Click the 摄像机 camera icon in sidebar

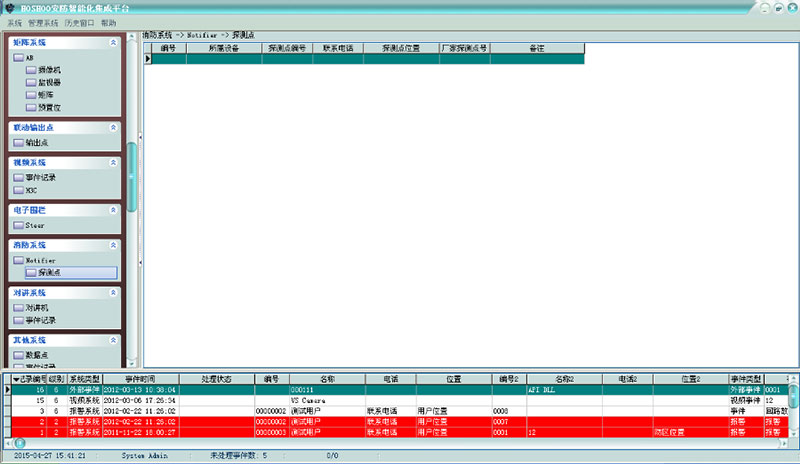[x=31, y=70]
